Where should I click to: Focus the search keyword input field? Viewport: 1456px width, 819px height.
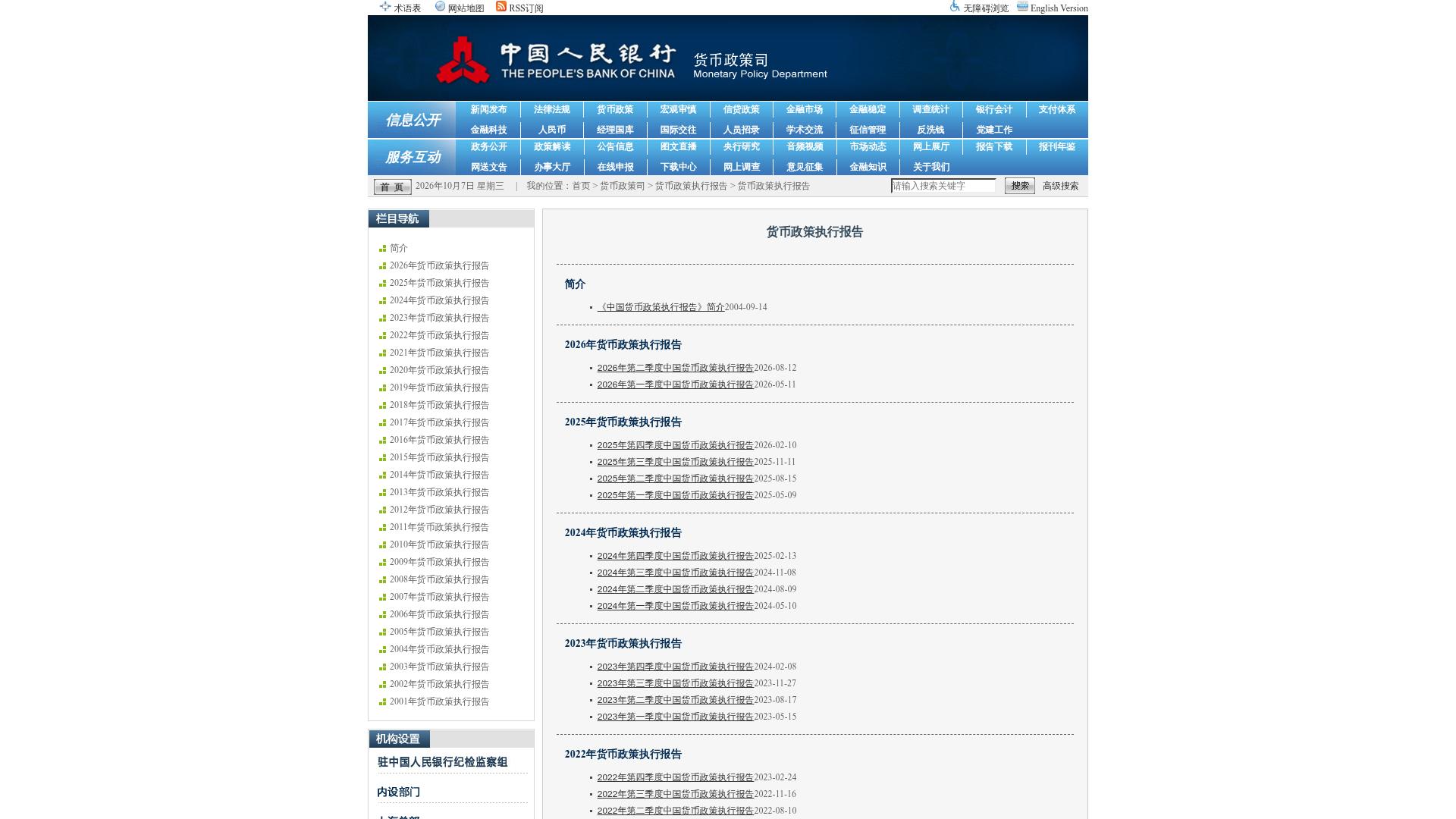click(943, 186)
